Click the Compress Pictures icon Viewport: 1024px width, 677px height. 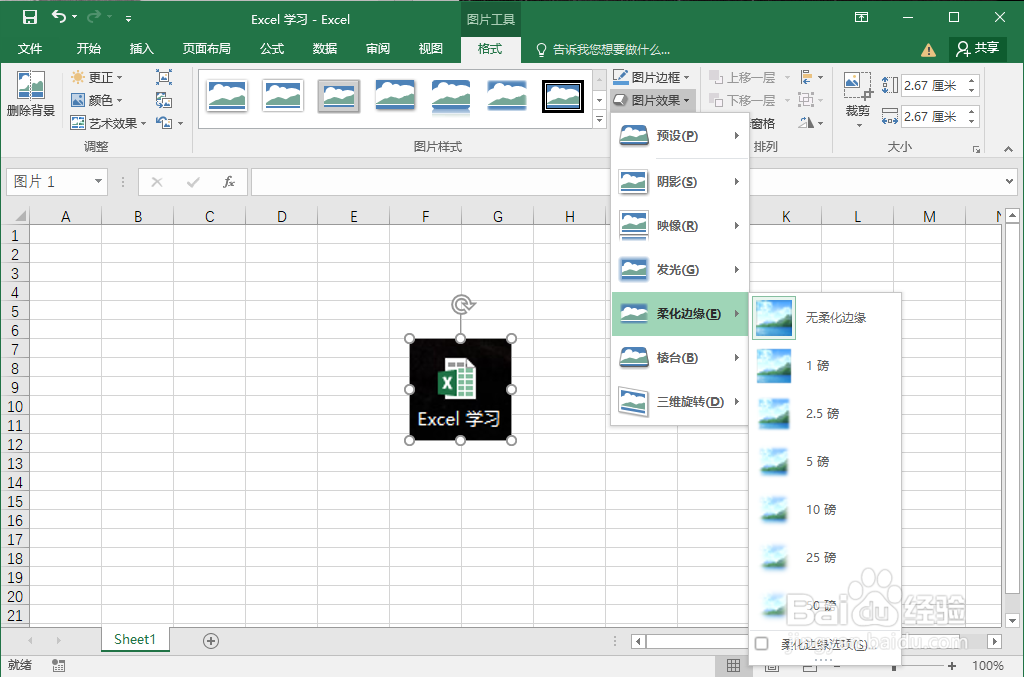coord(164,77)
